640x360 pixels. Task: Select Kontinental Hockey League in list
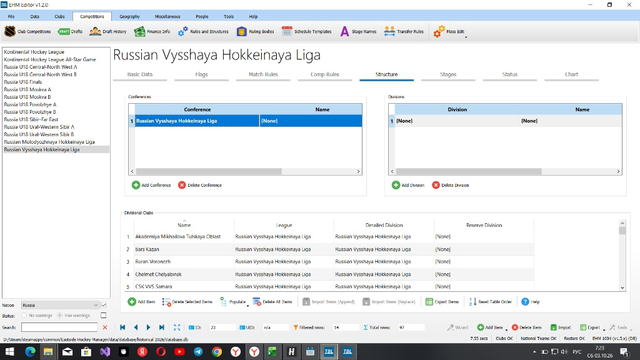pos(34,52)
